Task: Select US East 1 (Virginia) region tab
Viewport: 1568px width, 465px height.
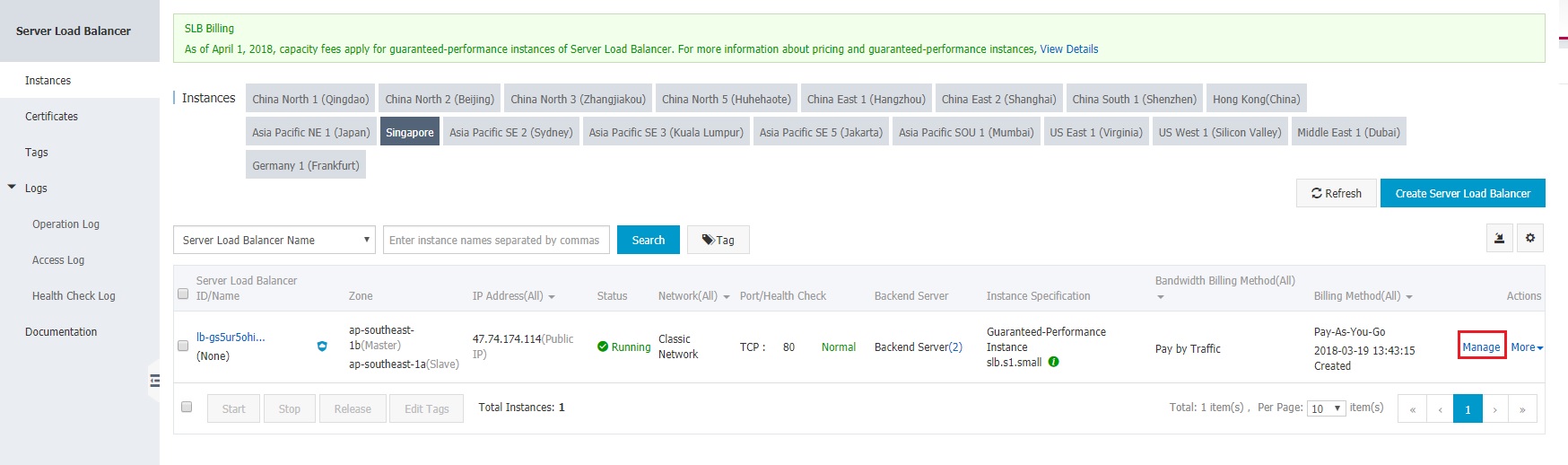Action: pyautogui.click(x=1096, y=132)
